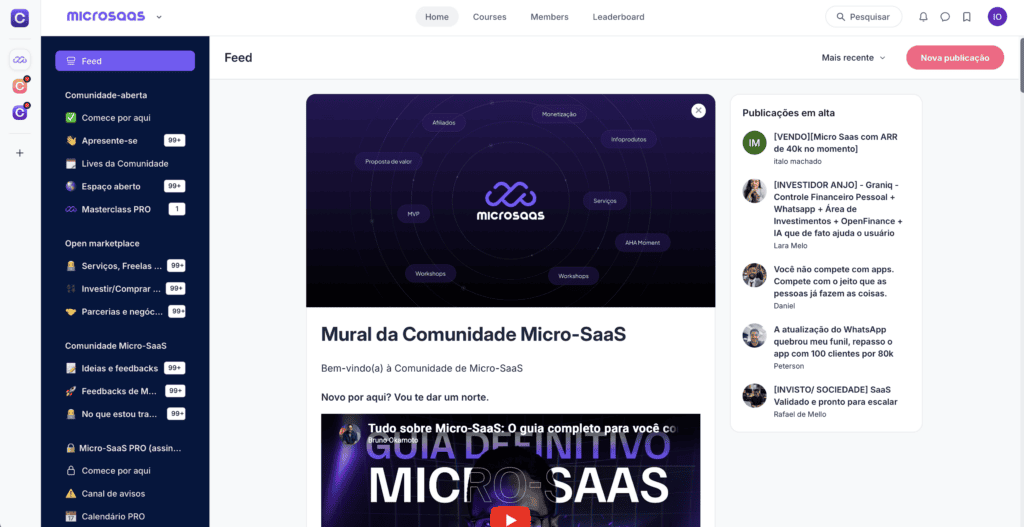Open Calendário PRO space

[x=125, y=517]
